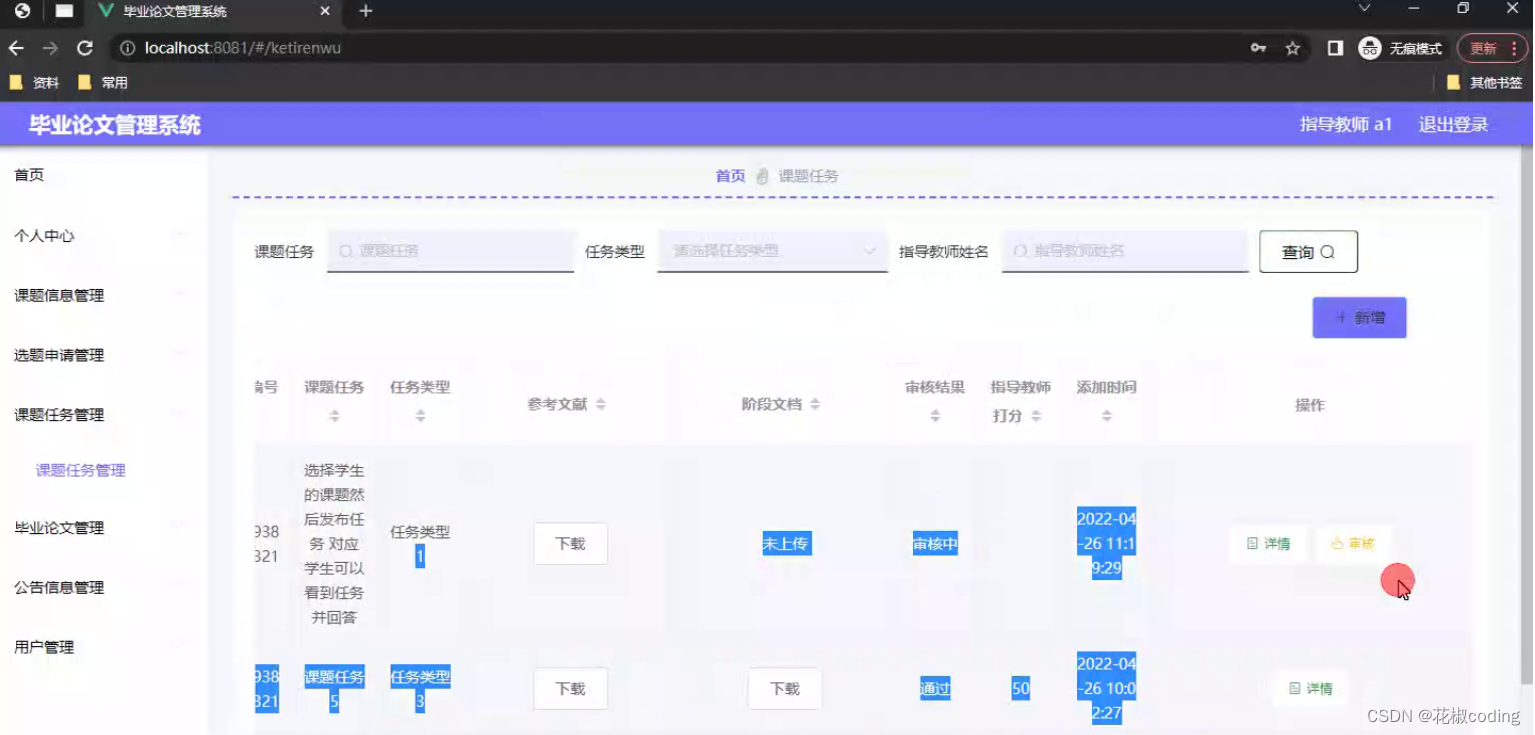The image size is (1535, 735).
Task: Sort by 阶段文档 column arrows
Action: point(815,404)
